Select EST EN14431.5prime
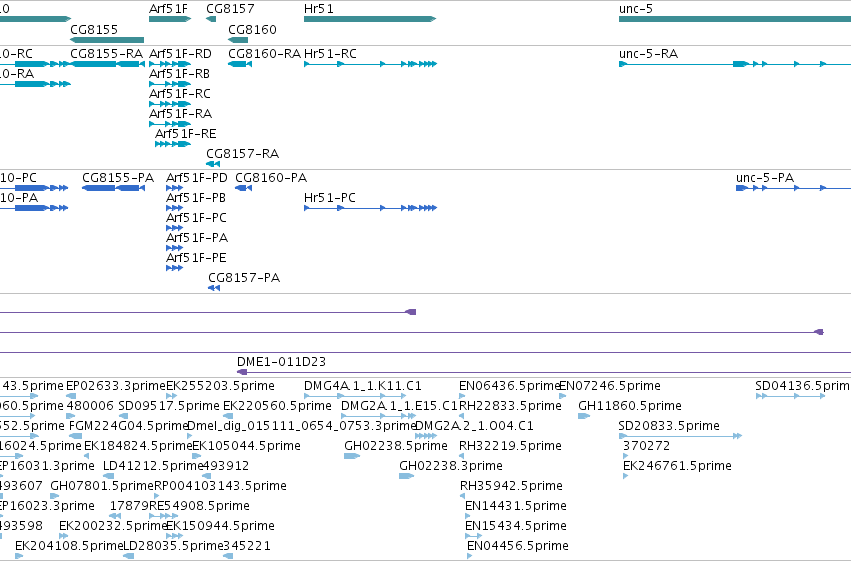 pos(516,506)
